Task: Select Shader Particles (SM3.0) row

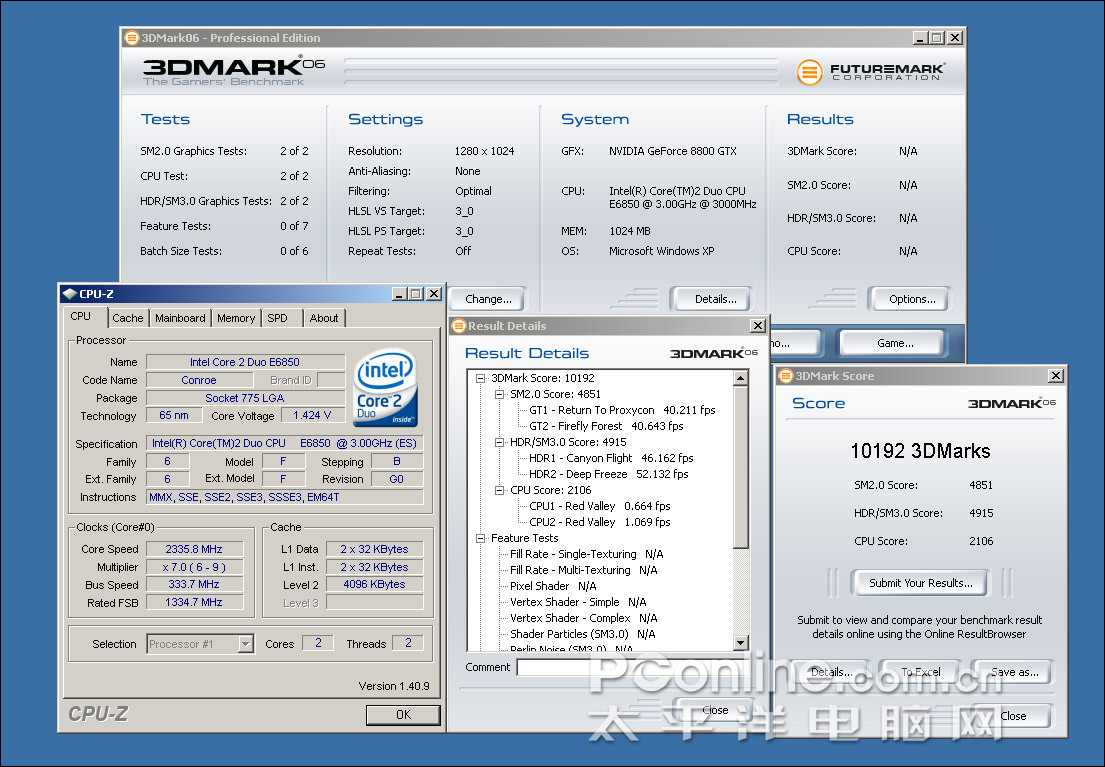Action: [582, 634]
